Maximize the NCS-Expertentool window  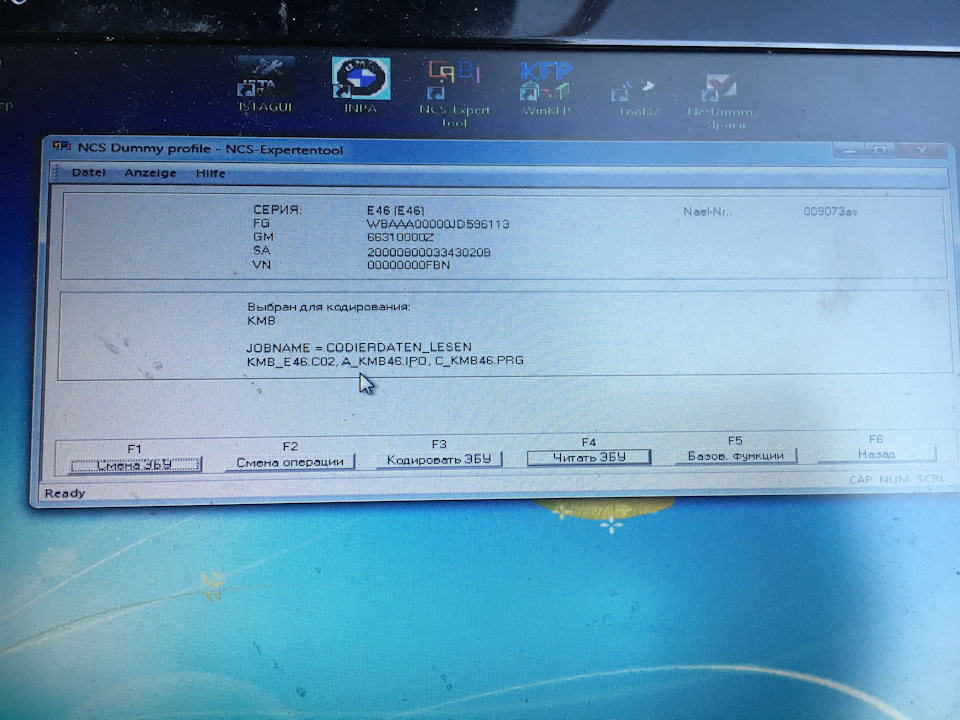(880, 150)
